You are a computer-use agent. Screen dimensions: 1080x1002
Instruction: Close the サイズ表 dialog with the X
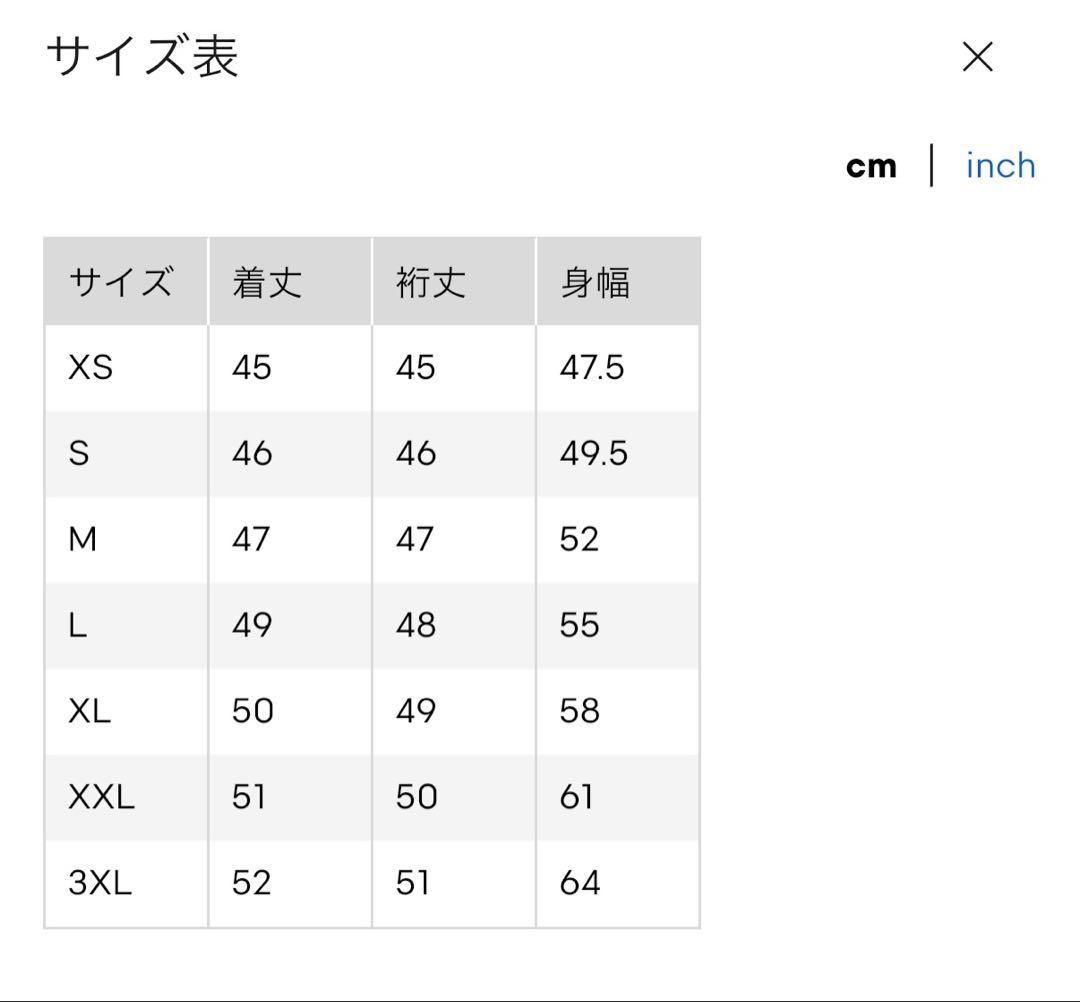tap(977, 56)
